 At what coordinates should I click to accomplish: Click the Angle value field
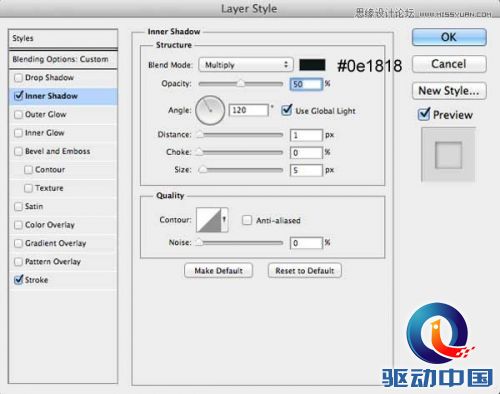click(249, 110)
